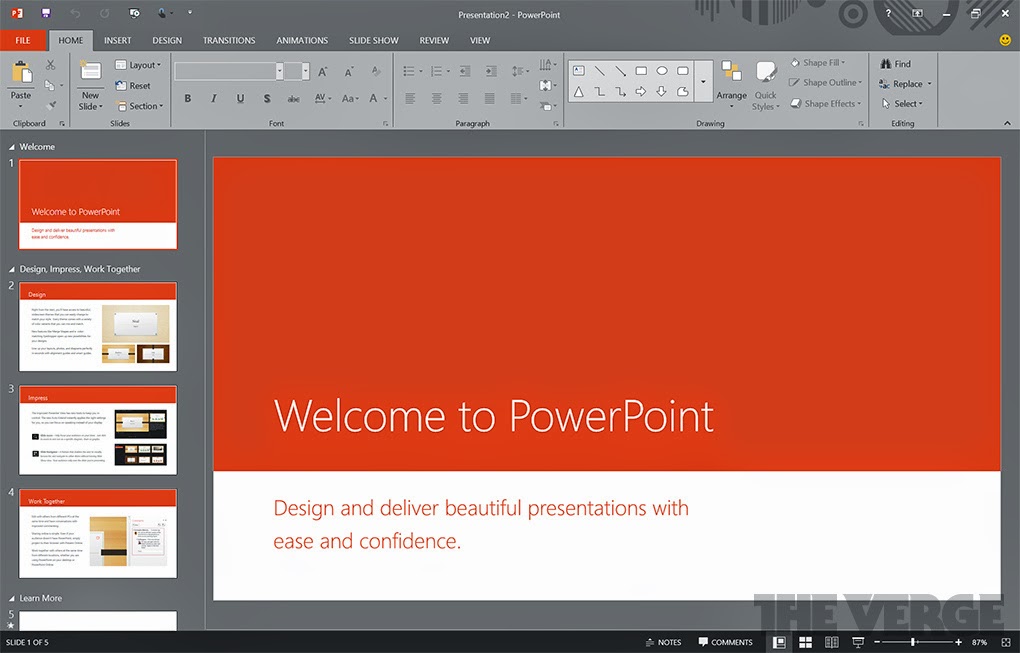
Task: Select the Text Box tool in Drawing gallery
Action: [x=580, y=71]
